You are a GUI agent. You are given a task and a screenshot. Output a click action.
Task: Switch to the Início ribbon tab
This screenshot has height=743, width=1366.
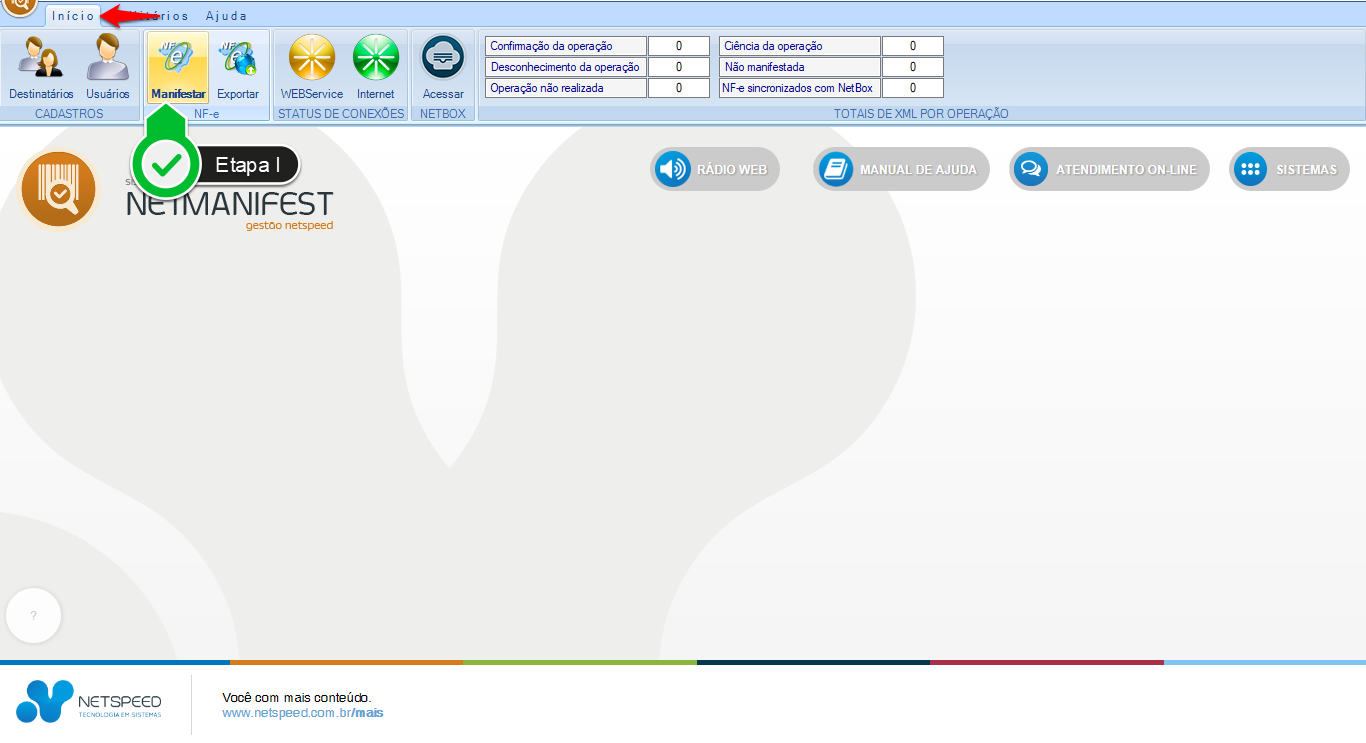pos(73,16)
